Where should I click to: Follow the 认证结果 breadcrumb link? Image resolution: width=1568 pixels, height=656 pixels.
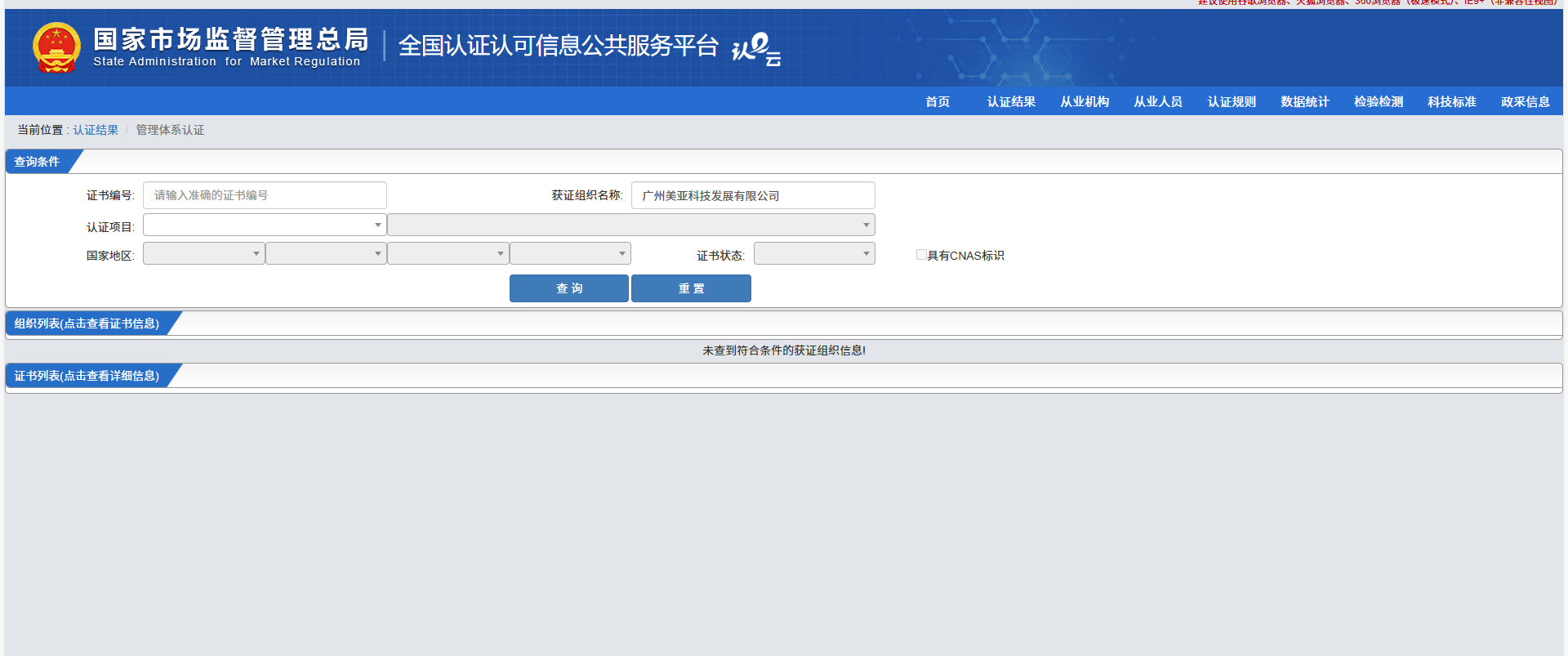(x=96, y=130)
